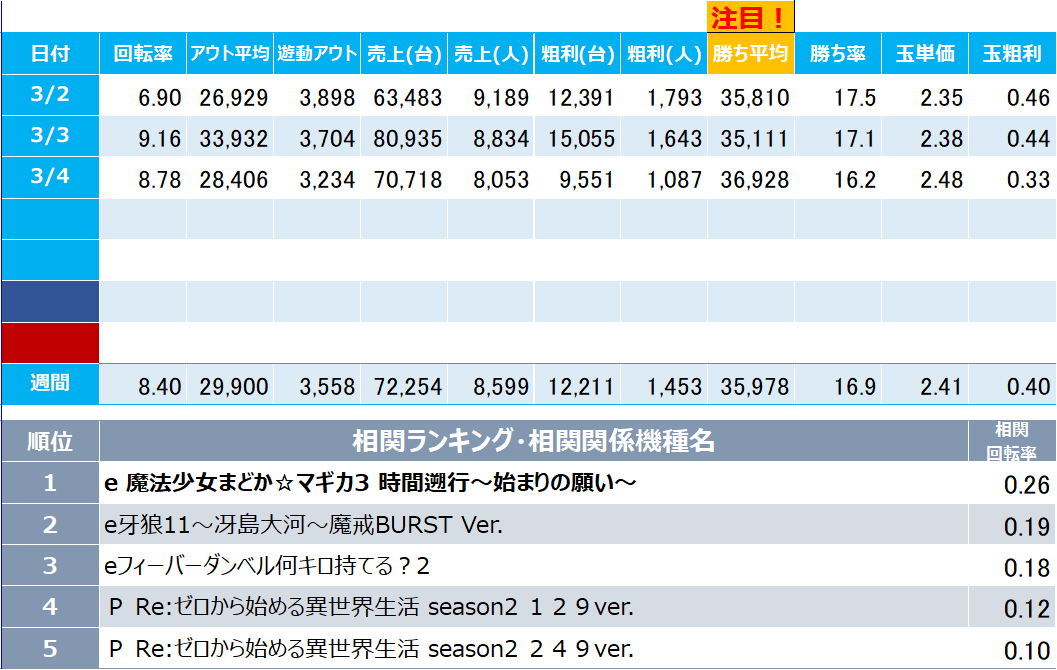Viewport: 1057px width, 670px height.
Task: Click the 売上(台) value 80,935
Action: click(403, 138)
